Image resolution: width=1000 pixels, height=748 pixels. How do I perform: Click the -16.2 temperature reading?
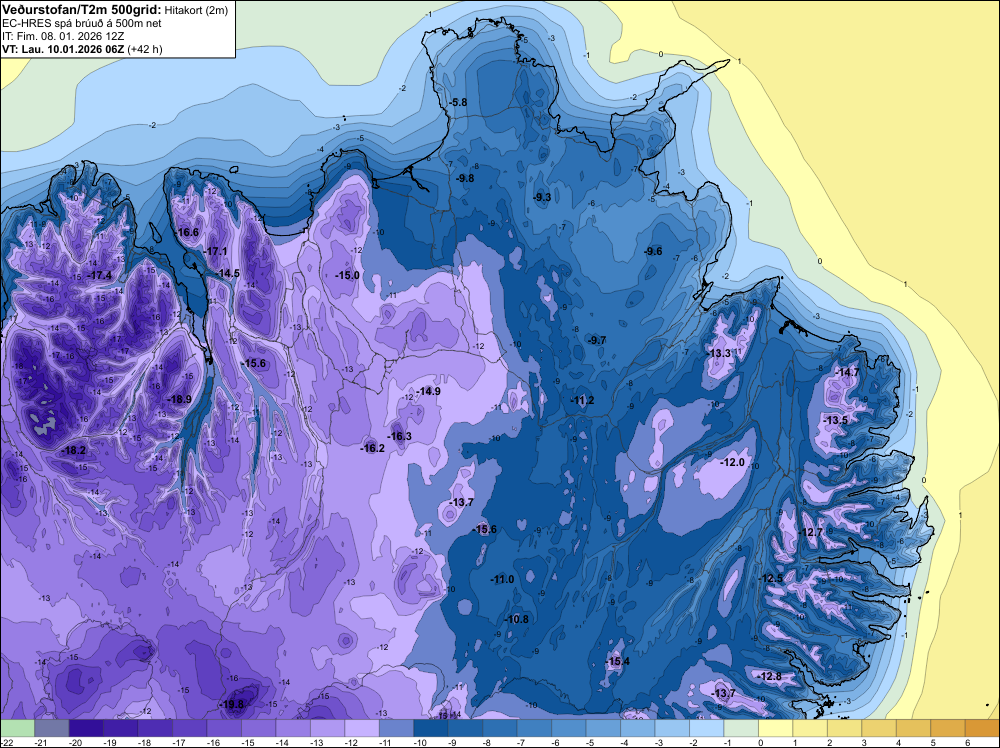tap(372, 448)
